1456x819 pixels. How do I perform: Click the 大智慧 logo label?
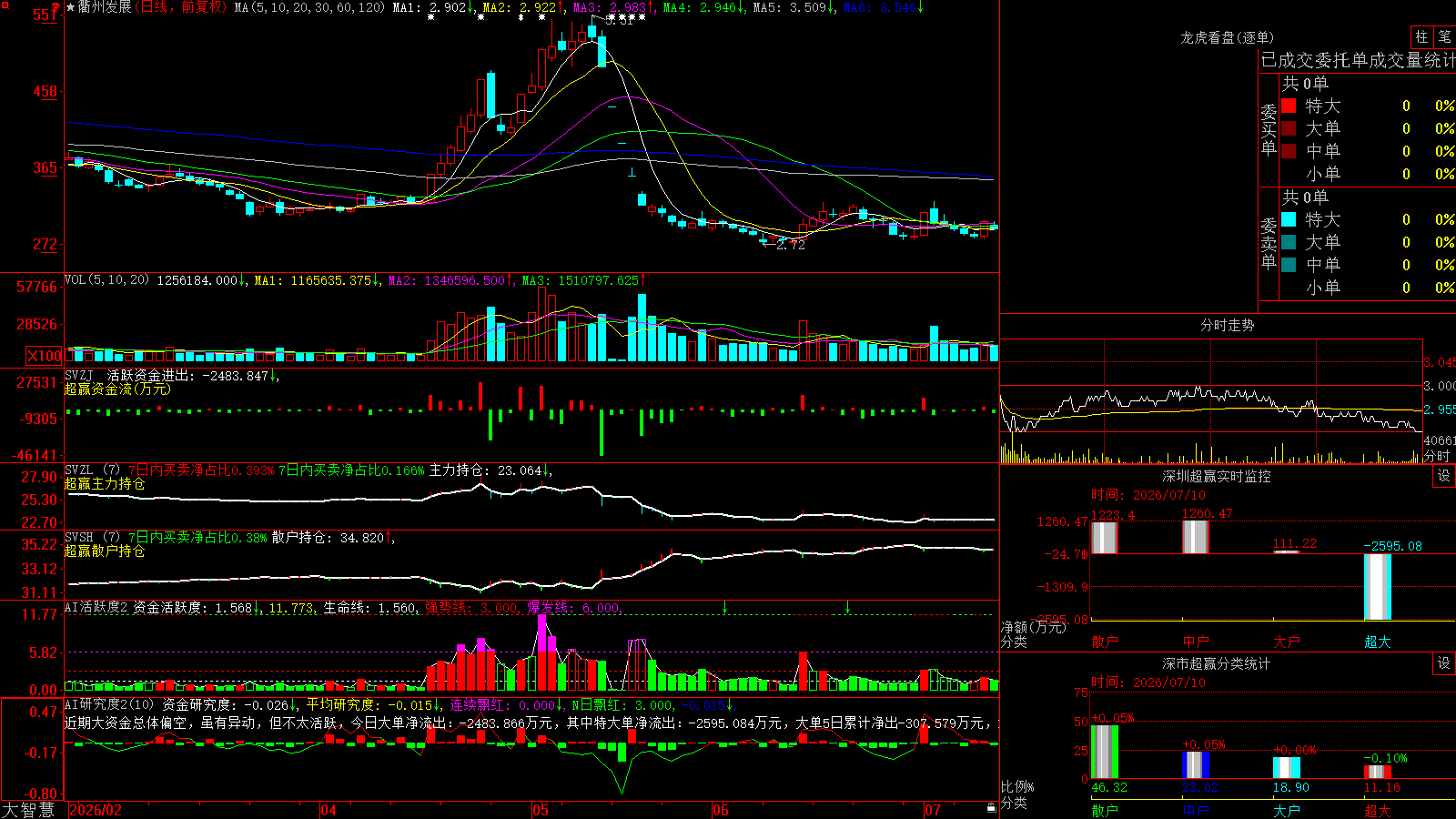click(x=28, y=810)
